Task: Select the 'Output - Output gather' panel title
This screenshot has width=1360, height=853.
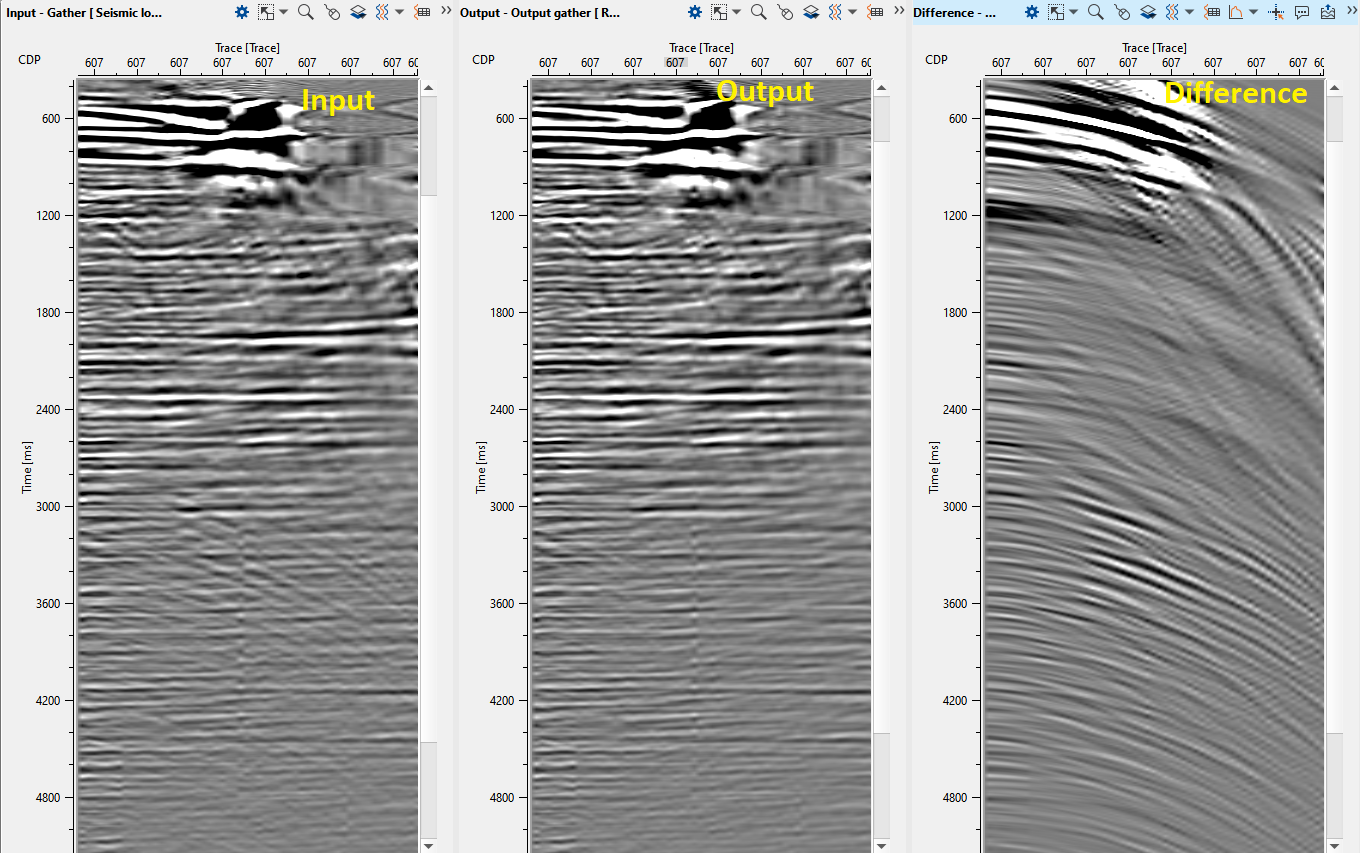Action: [540, 13]
